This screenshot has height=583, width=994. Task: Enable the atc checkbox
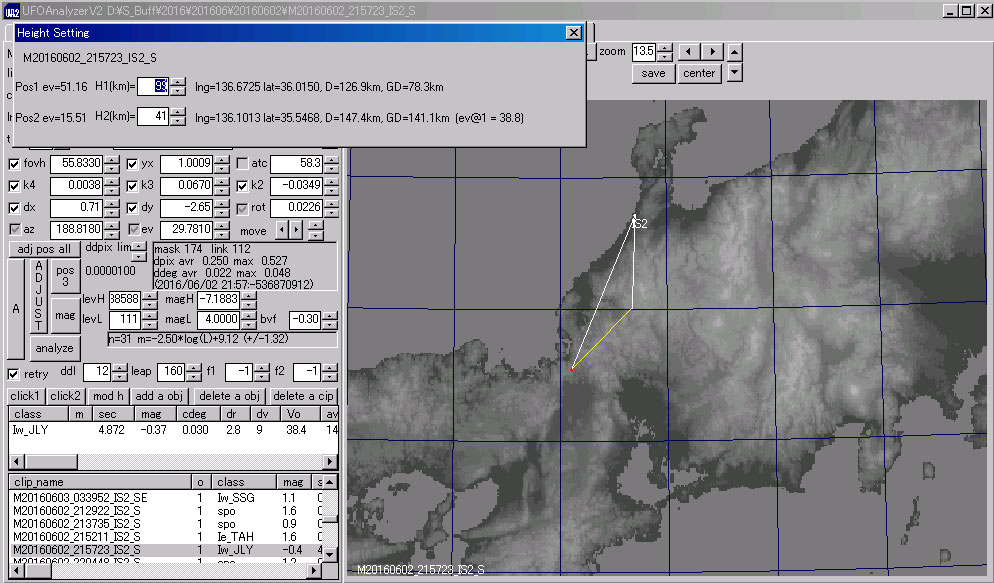coord(242,163)
